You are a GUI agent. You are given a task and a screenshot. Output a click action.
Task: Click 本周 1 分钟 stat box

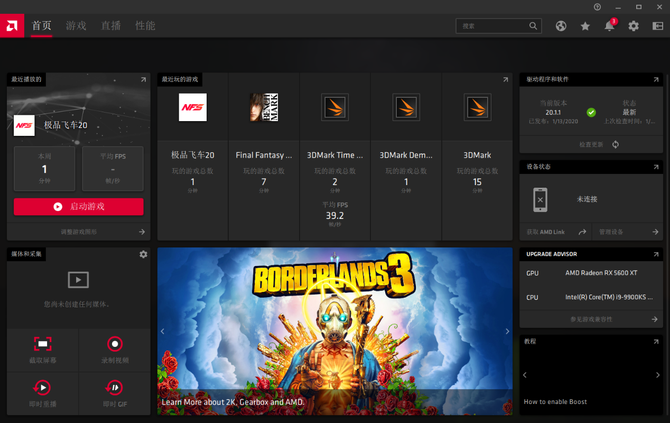44,169
